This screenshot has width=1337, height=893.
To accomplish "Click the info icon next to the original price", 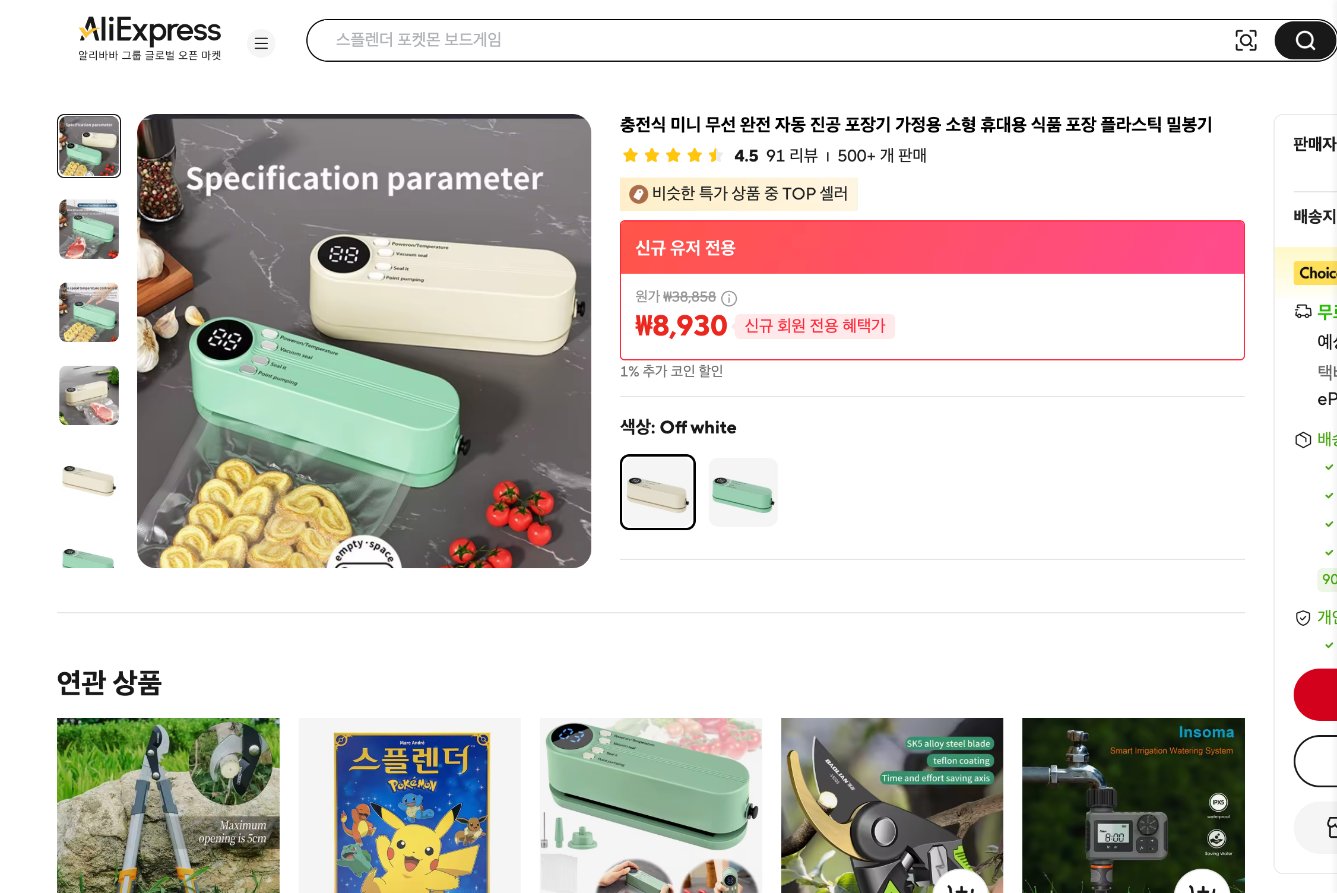I will (729, 298).
